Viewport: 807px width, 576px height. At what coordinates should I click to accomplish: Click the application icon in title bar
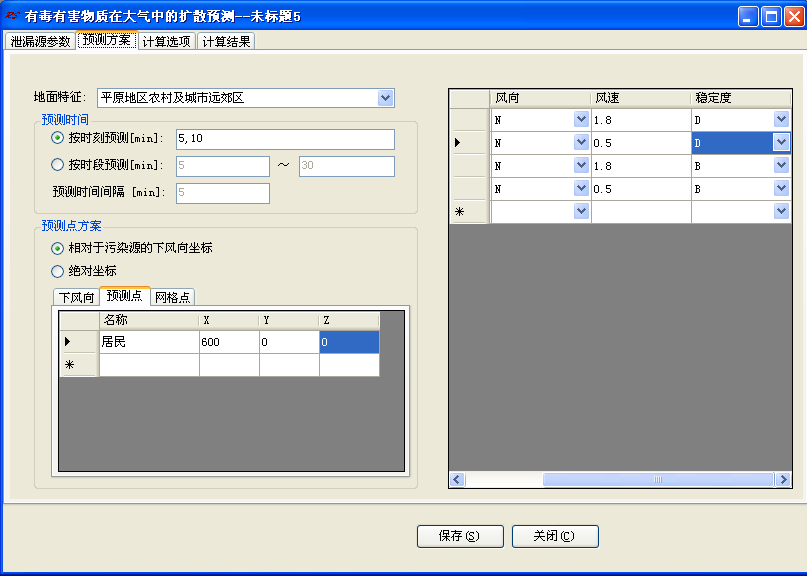coord(11,16)
